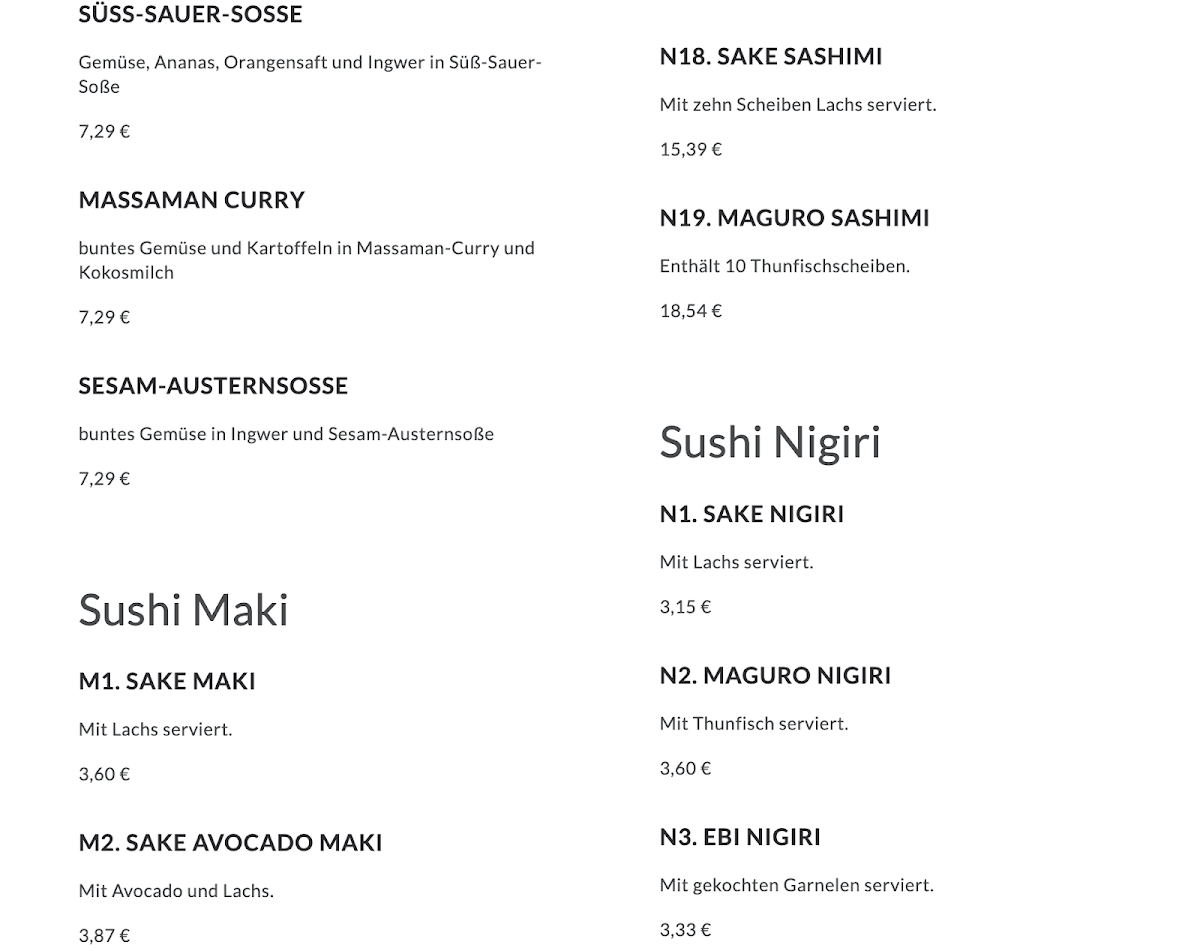Image resolution: width=1200 pixels, height=951 pixels.
Task: Click the "Enthält 10 Thunfischscheiben." description
Action: coord(784,266)
